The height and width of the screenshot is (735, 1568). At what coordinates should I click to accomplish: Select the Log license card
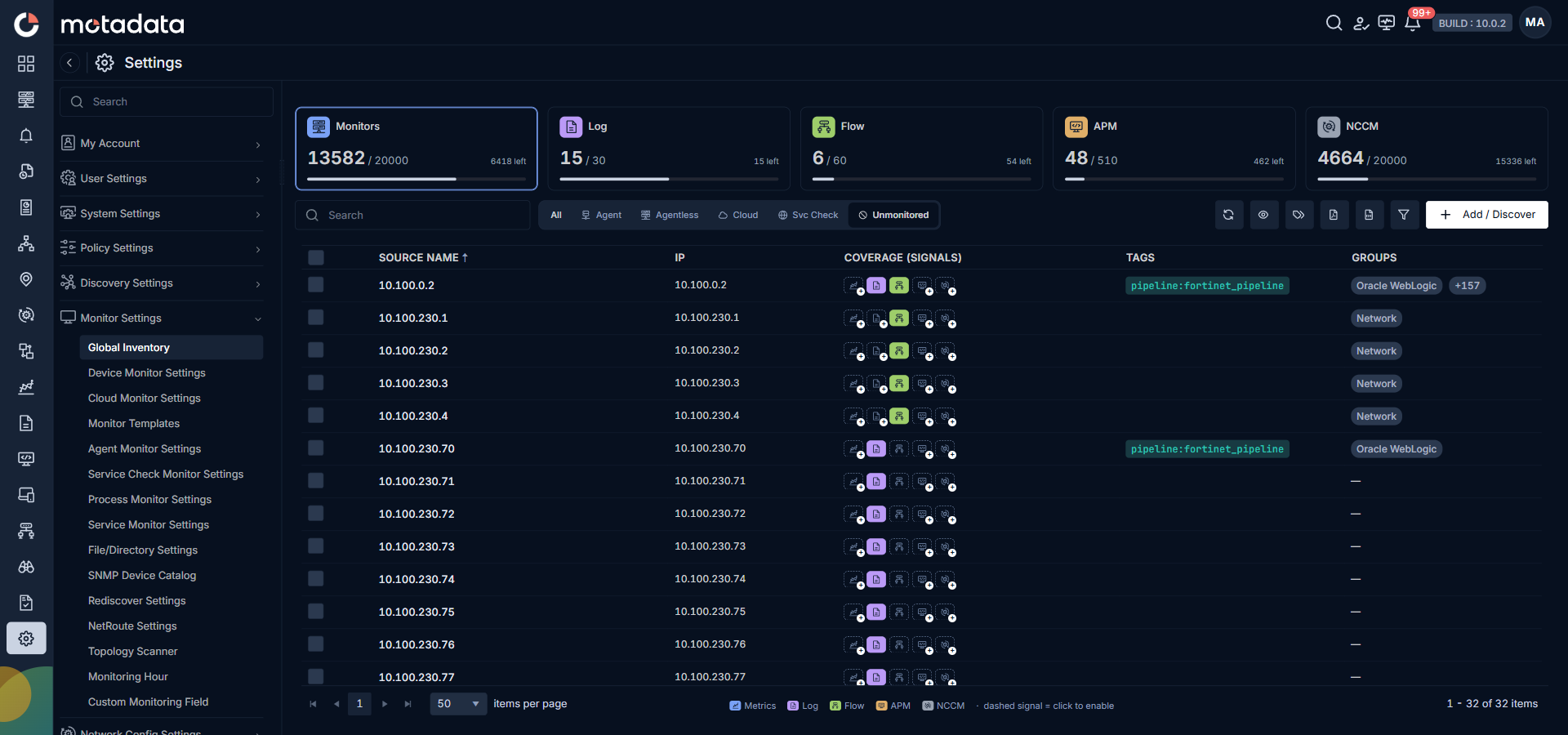click(x=669, y=149)
